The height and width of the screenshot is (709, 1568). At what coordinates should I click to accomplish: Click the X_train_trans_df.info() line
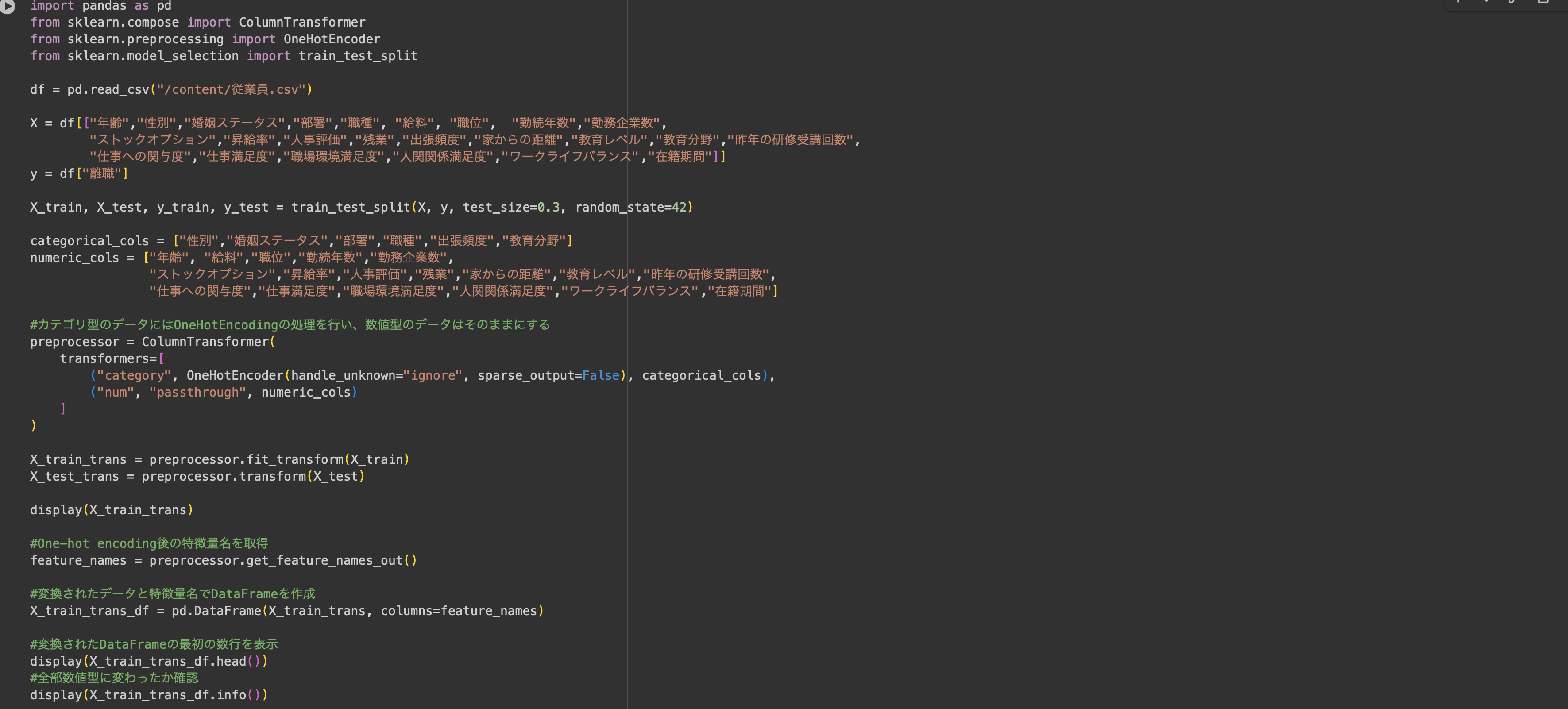point(149,695)
